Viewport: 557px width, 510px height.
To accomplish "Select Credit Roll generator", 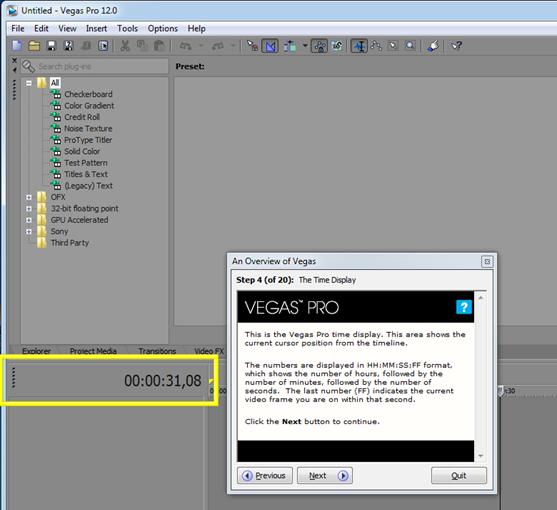I will point(82,117).
